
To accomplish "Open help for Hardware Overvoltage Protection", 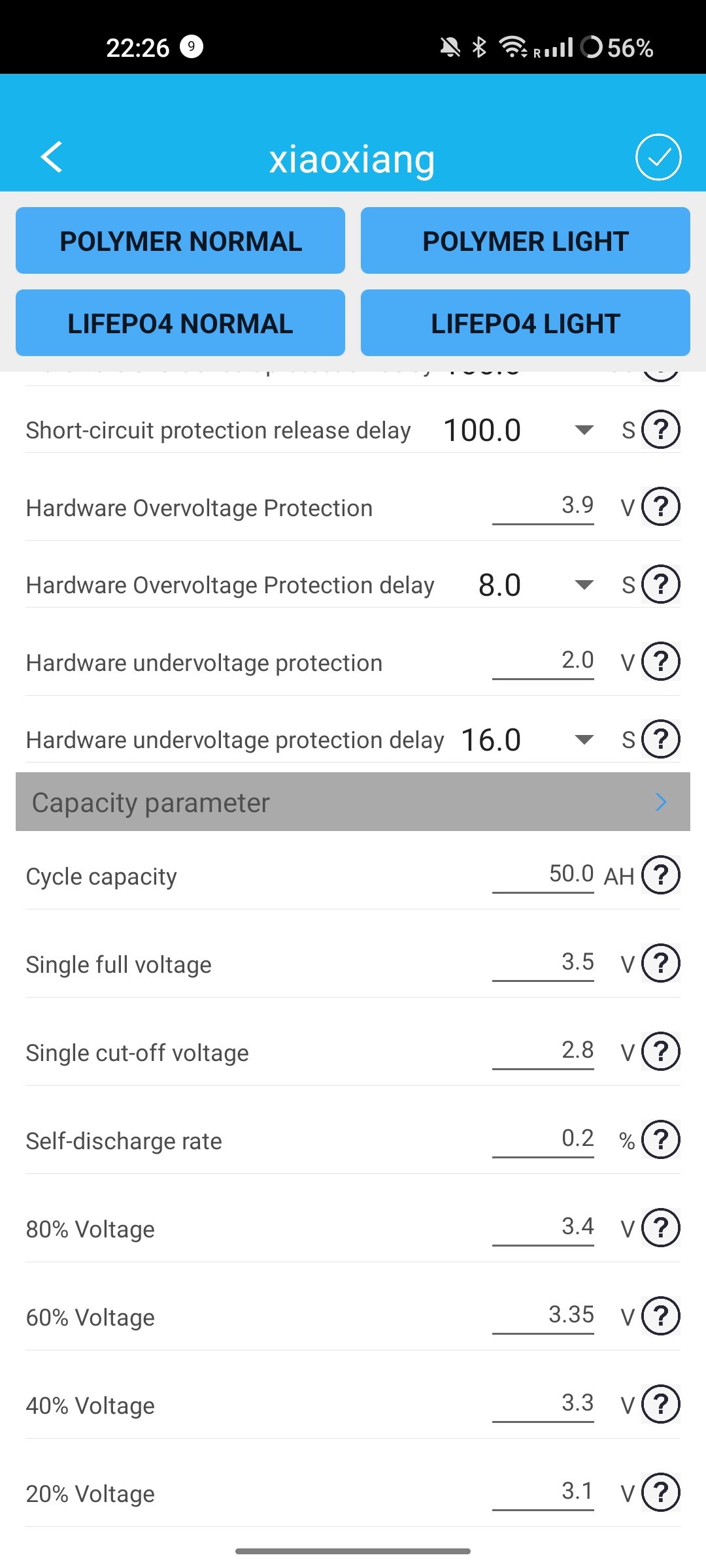I will 660,506.
